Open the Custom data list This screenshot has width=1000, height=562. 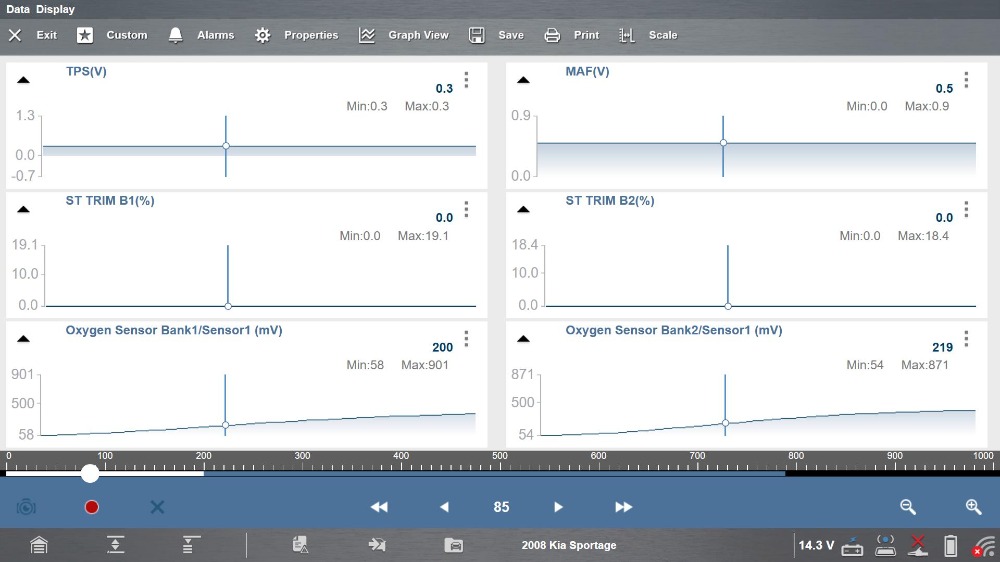tap(112, 35)
